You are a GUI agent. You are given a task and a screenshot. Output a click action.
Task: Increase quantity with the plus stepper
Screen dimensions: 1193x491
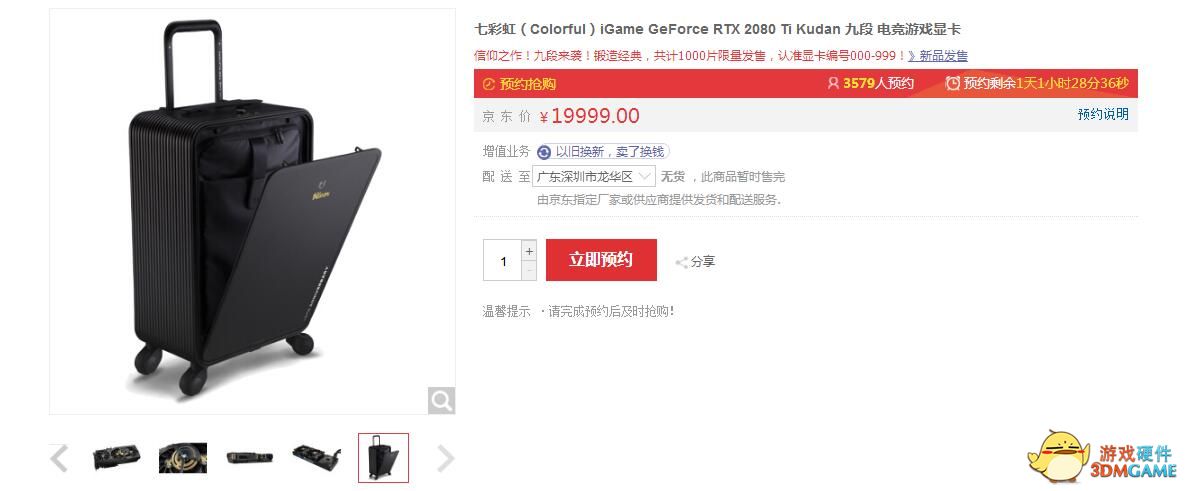coord(529,250)
